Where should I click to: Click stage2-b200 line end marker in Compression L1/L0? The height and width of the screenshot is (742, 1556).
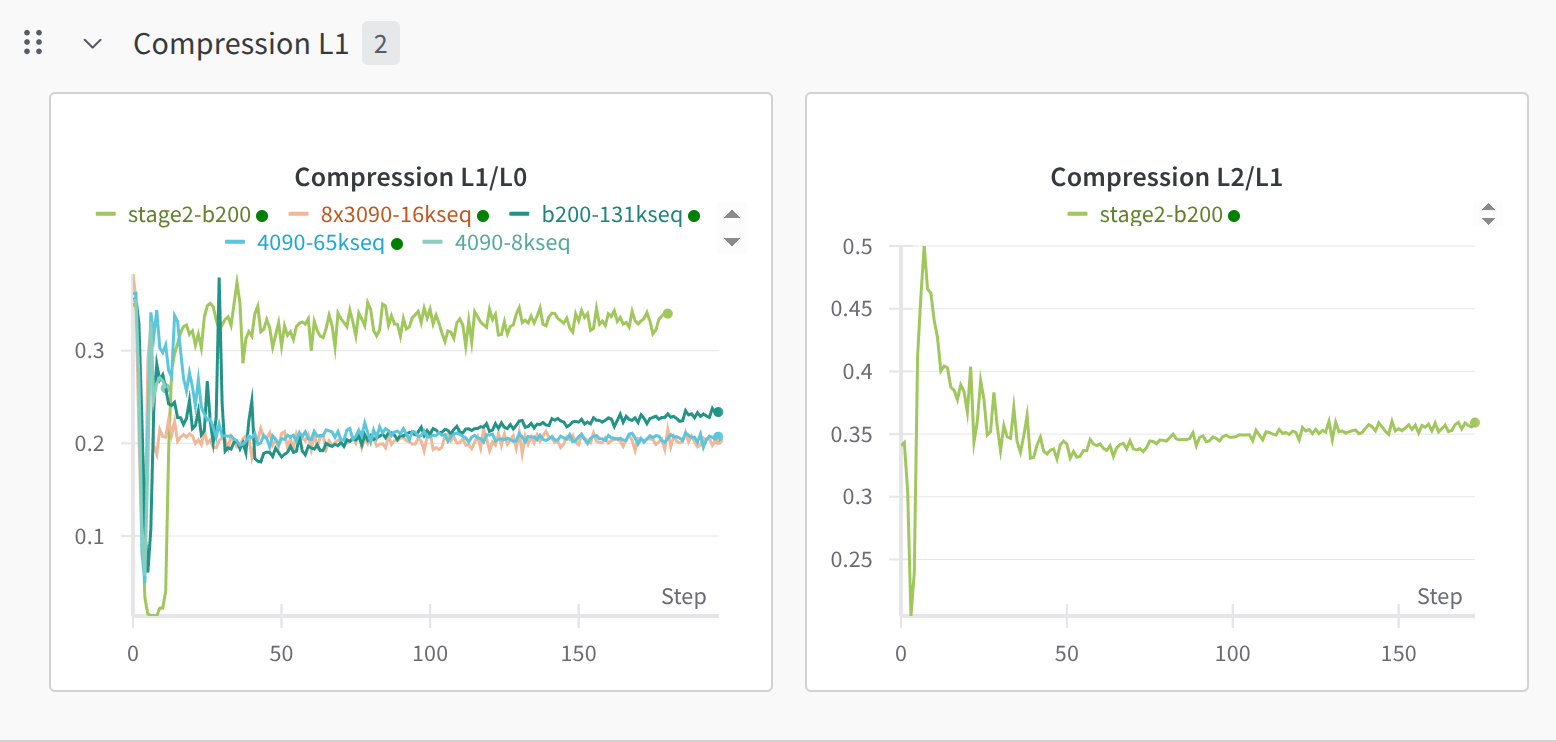[668, 314]
